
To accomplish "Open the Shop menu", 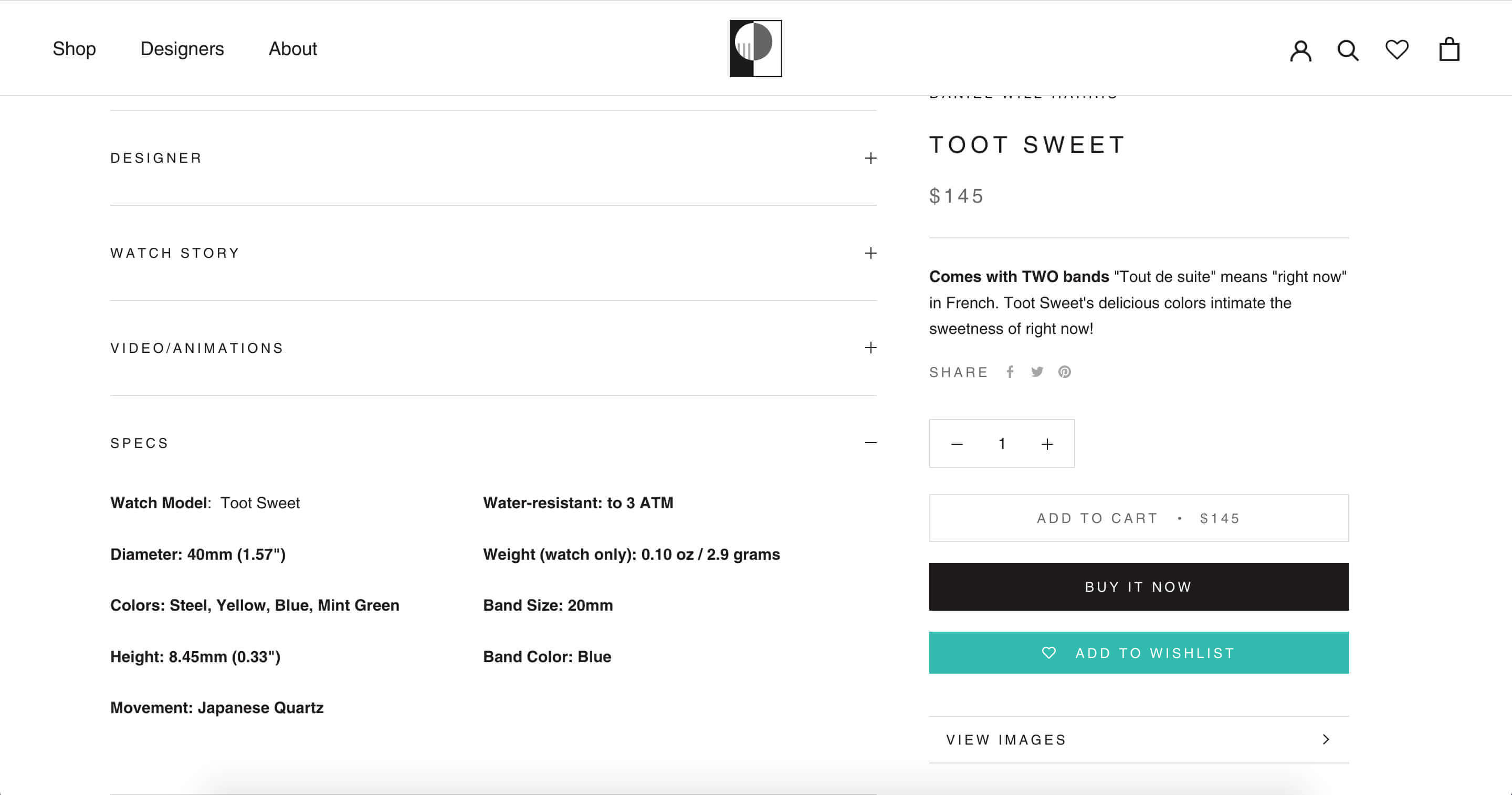I will point(74,49).
